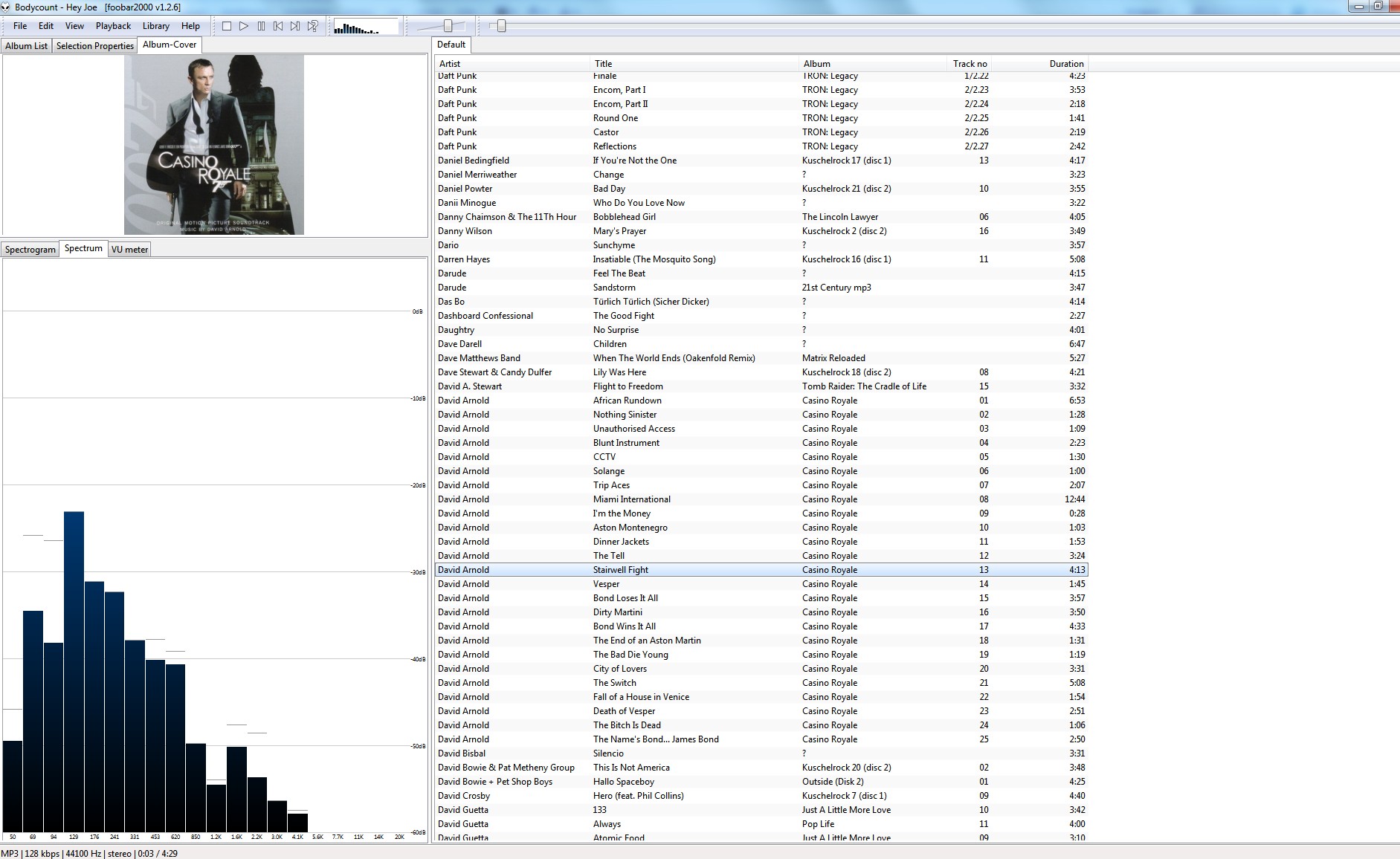This screenshot has height=859, width=1400.
Task: Select the Album-Cover tab
Action: click(x=170, y=45)
